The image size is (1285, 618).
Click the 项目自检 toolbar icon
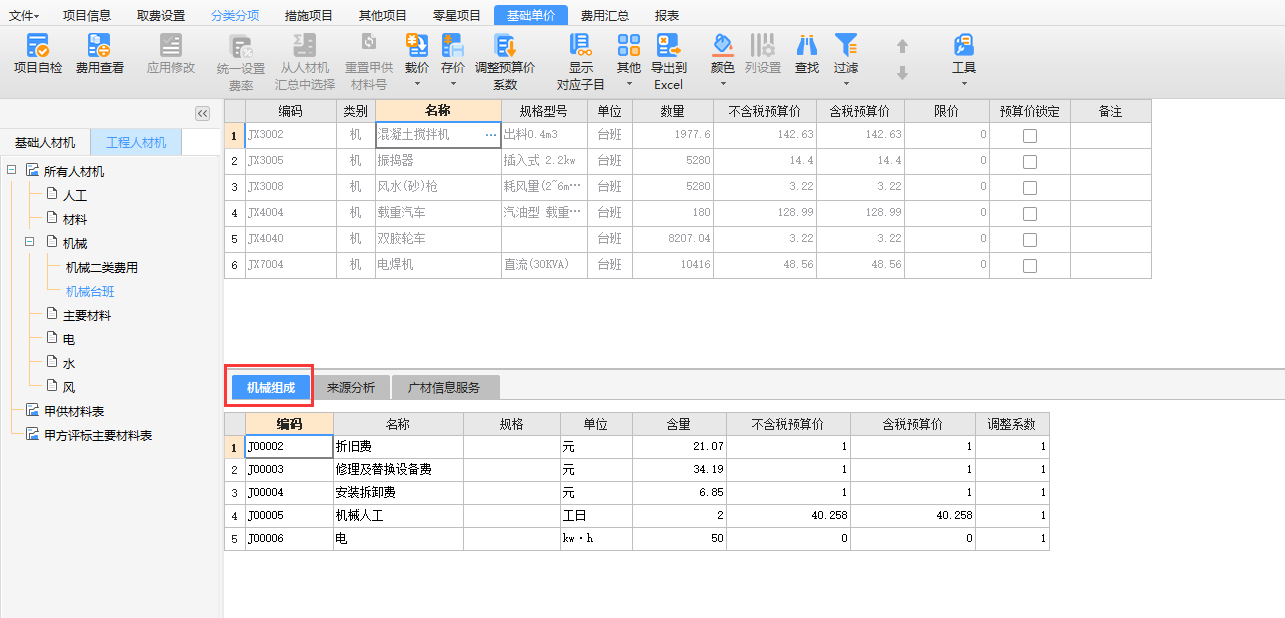click(37, 46)
